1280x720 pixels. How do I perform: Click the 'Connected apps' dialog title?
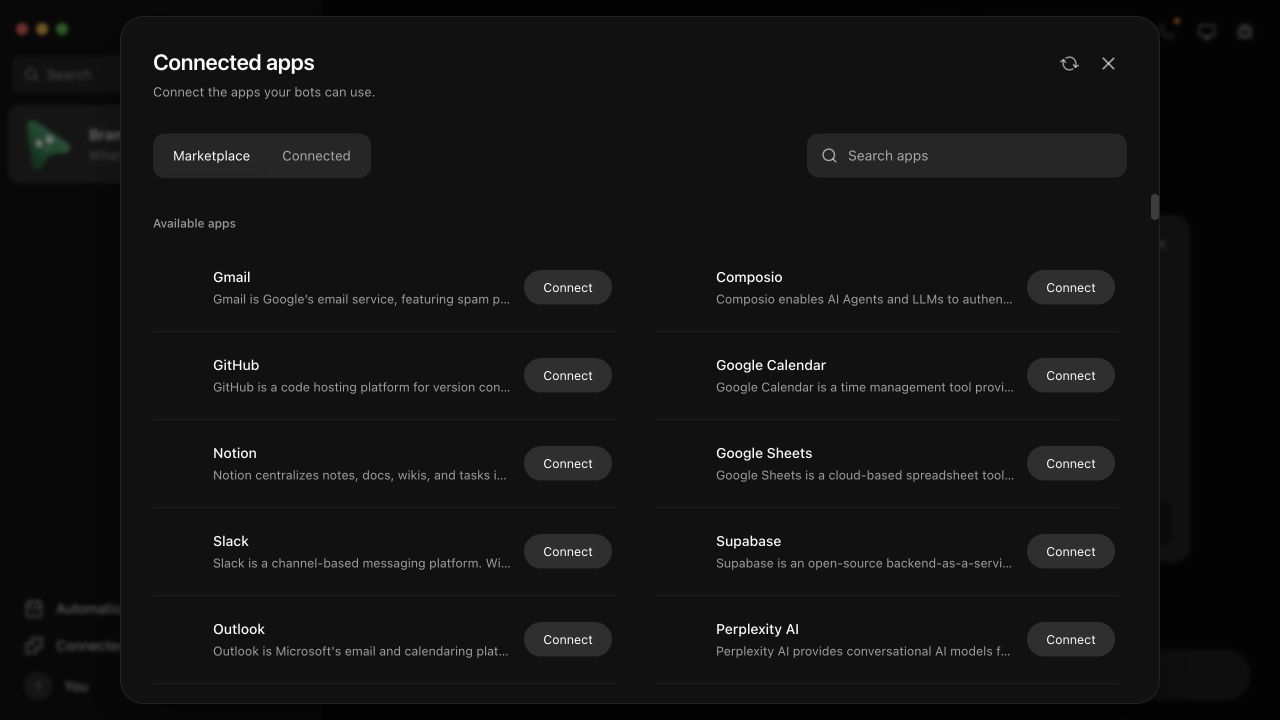(234, 62)
